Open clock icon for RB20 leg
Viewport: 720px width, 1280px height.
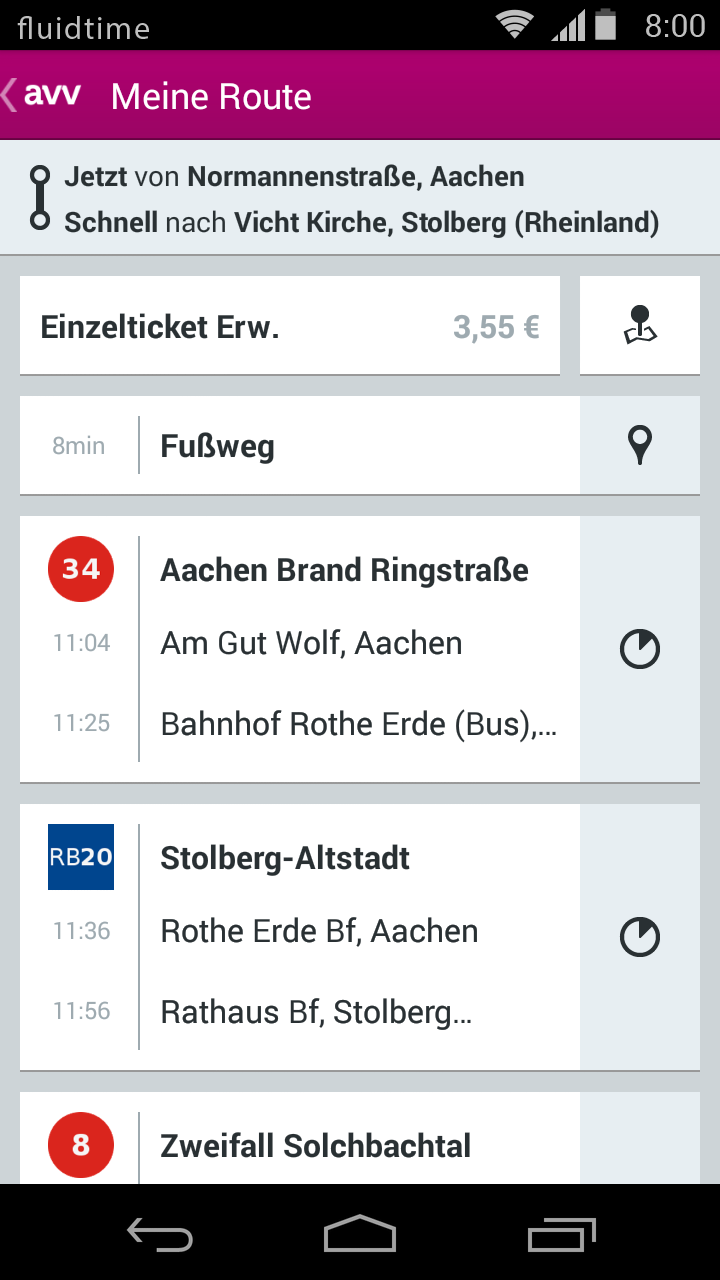(x=640, y=937)
